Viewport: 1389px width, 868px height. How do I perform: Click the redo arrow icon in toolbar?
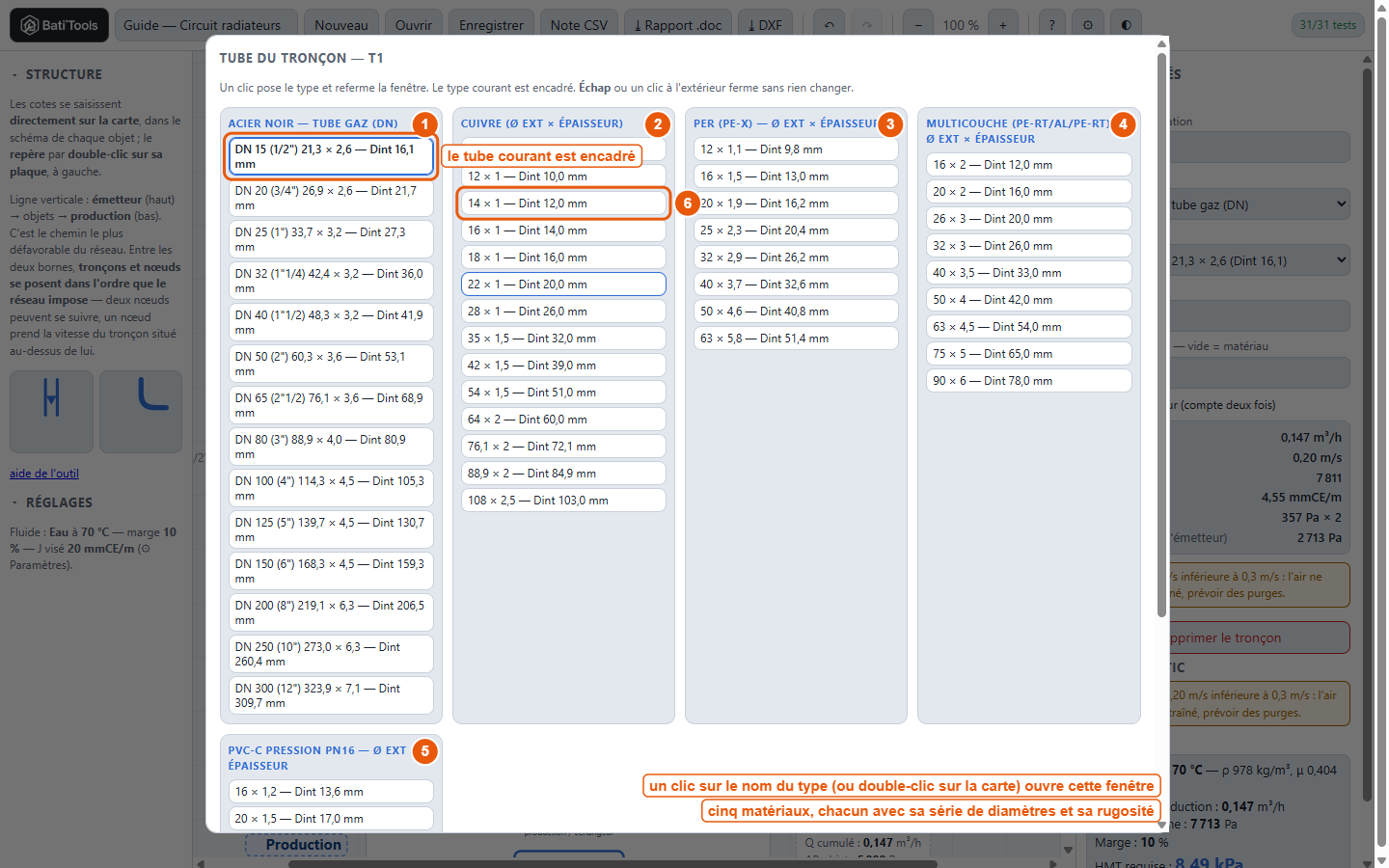866,25
